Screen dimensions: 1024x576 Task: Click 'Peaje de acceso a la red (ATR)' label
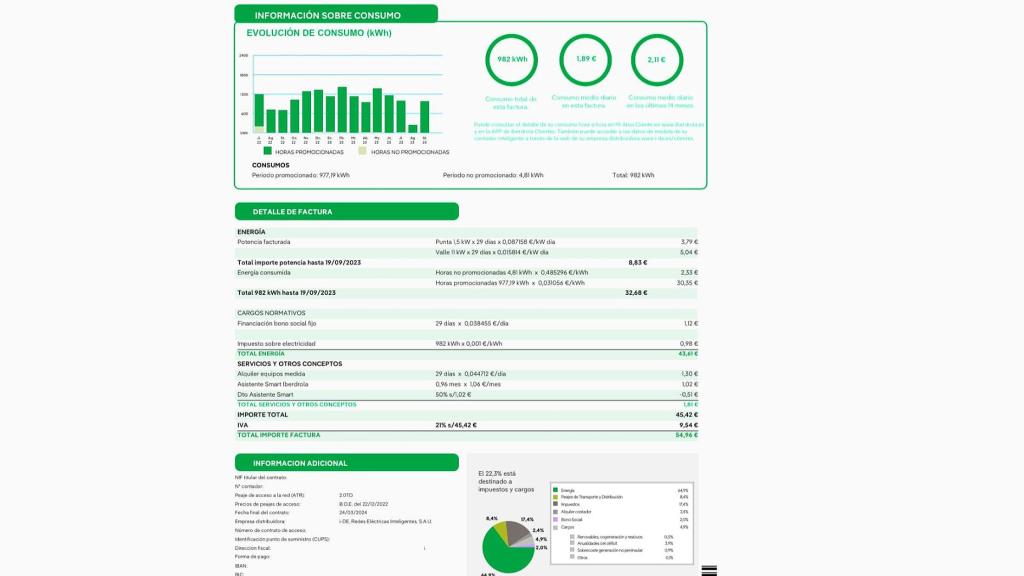coord(270,495)
